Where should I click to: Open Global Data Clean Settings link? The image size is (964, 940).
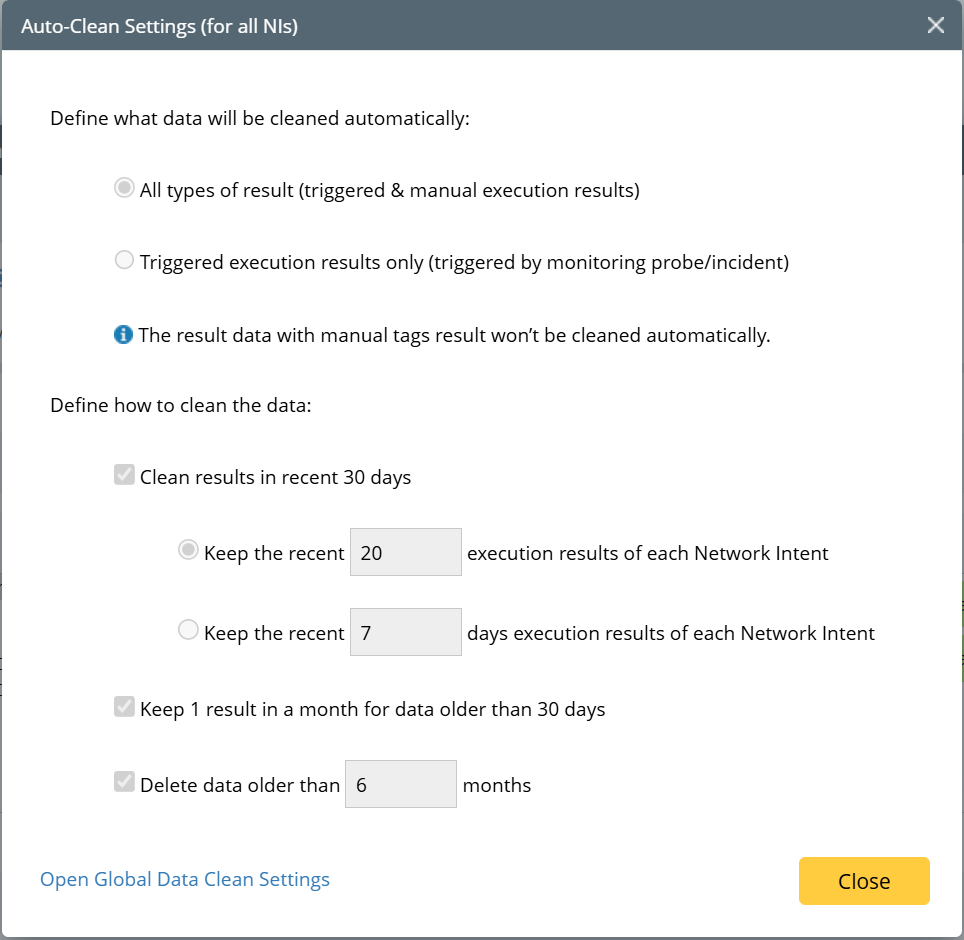click(185, 880)
